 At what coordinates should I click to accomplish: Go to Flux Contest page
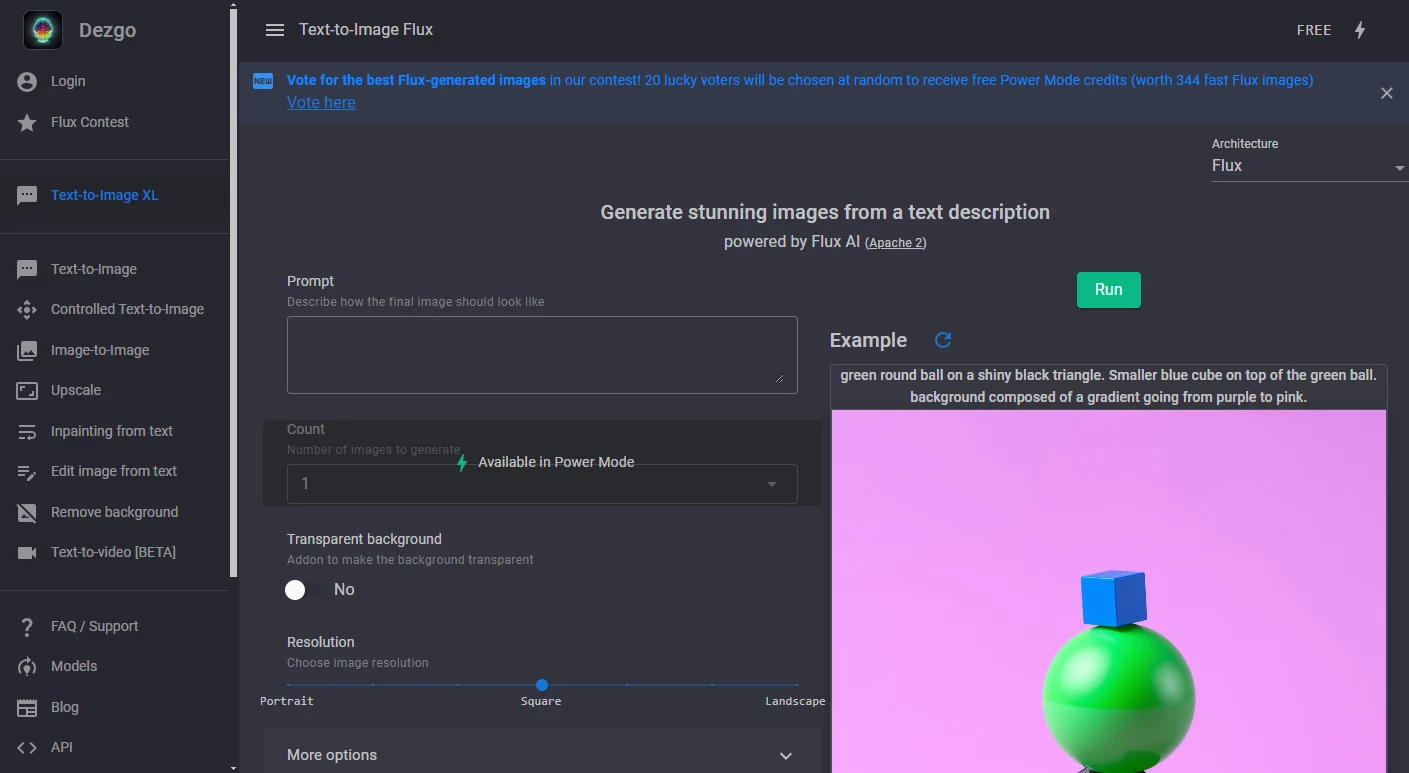pyautogui.click(x=90, y=122)
